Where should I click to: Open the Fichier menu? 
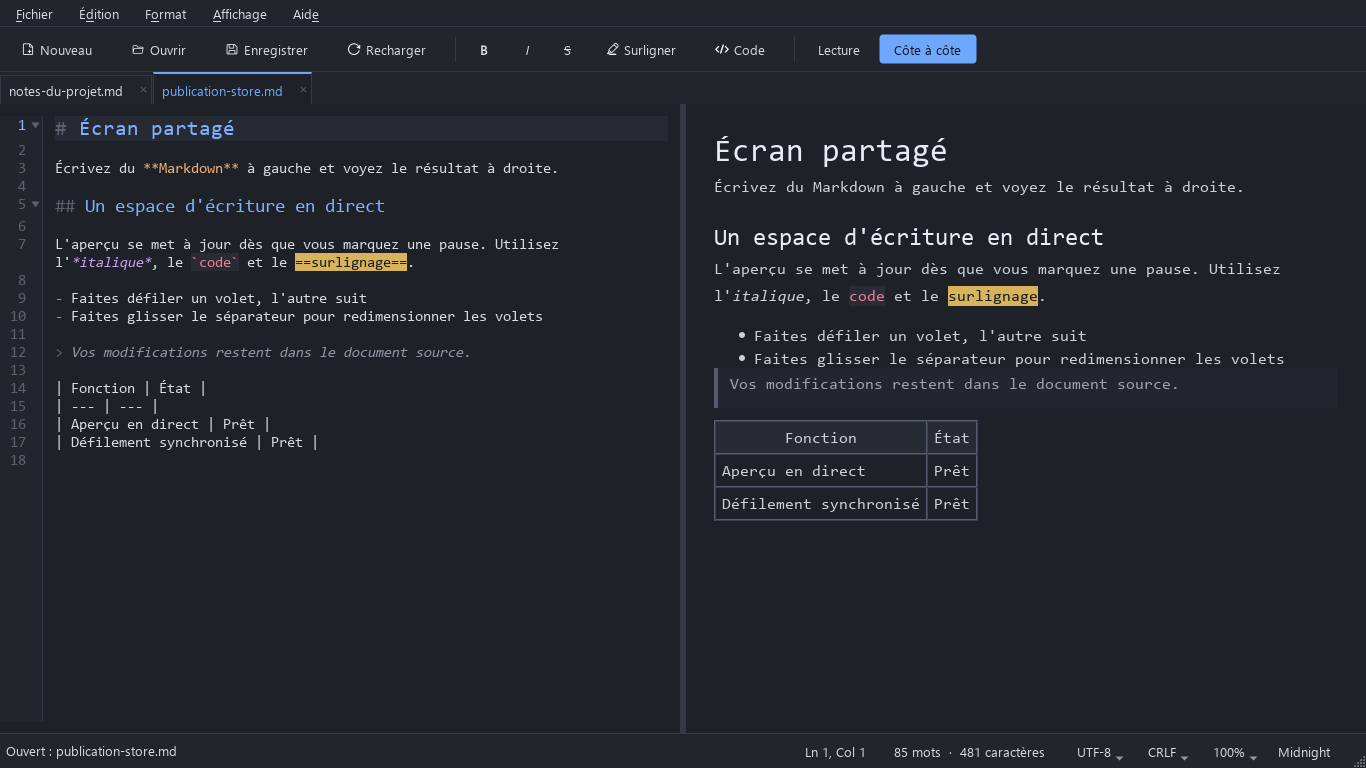(34, 14)
